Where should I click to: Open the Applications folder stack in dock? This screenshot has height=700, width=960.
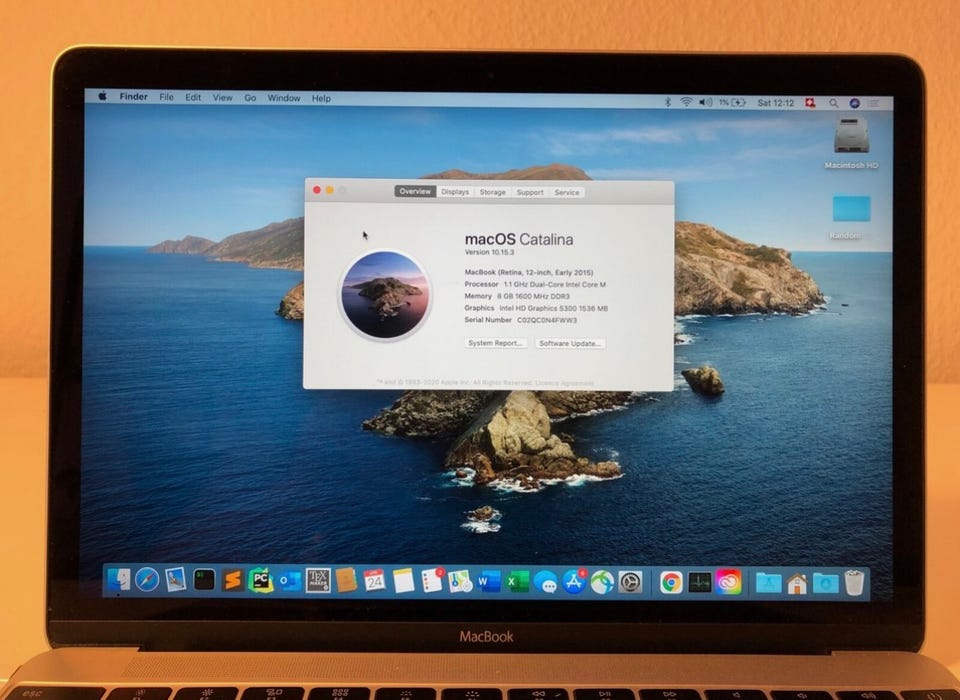[x=768, y=583]
